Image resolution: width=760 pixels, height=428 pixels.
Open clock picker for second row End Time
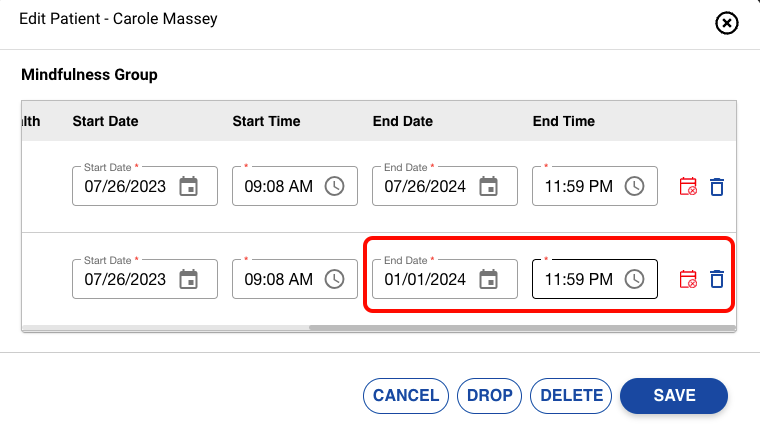click(x=634, y=279)
